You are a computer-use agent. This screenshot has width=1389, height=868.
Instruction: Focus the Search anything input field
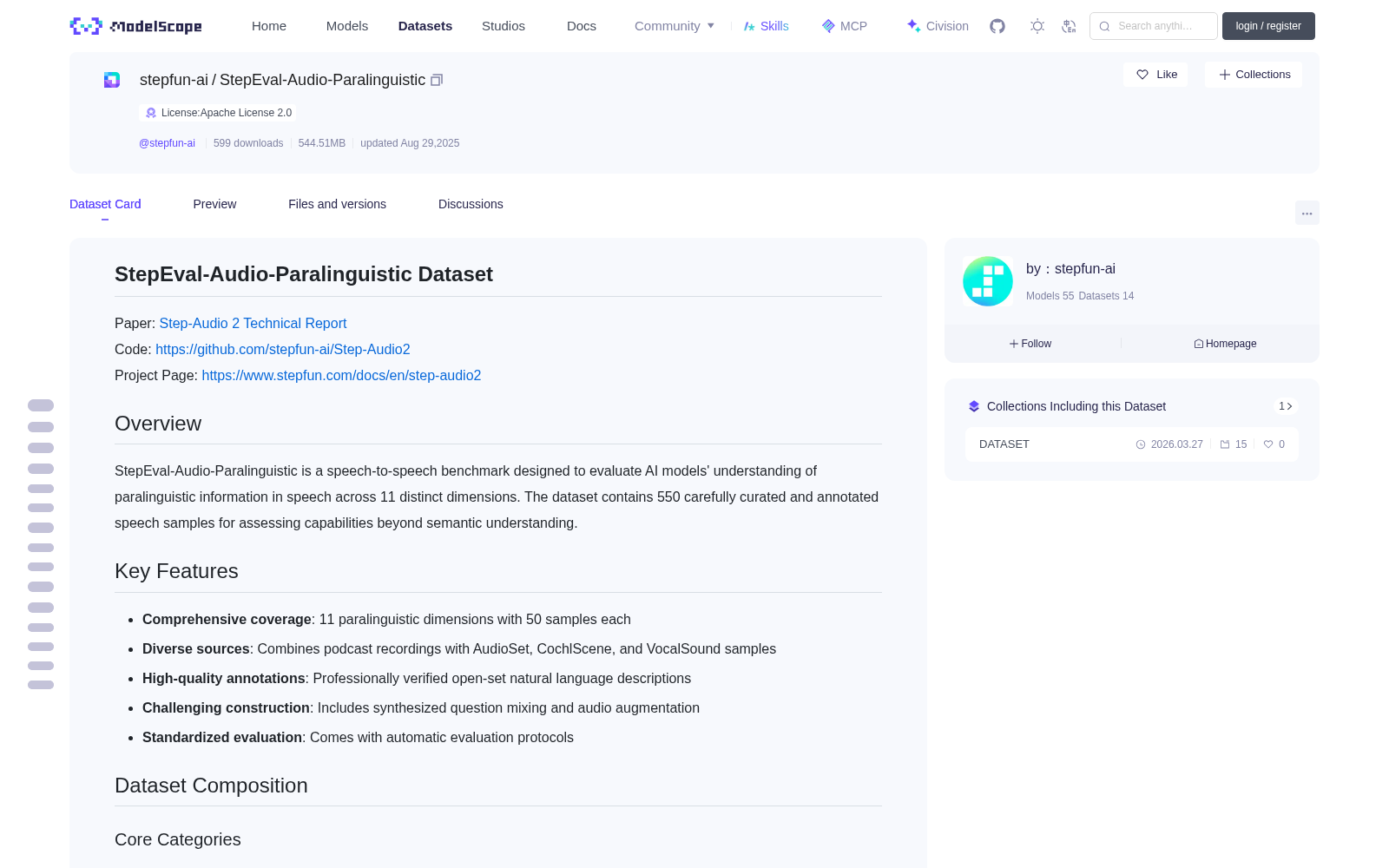(1154, 26)
